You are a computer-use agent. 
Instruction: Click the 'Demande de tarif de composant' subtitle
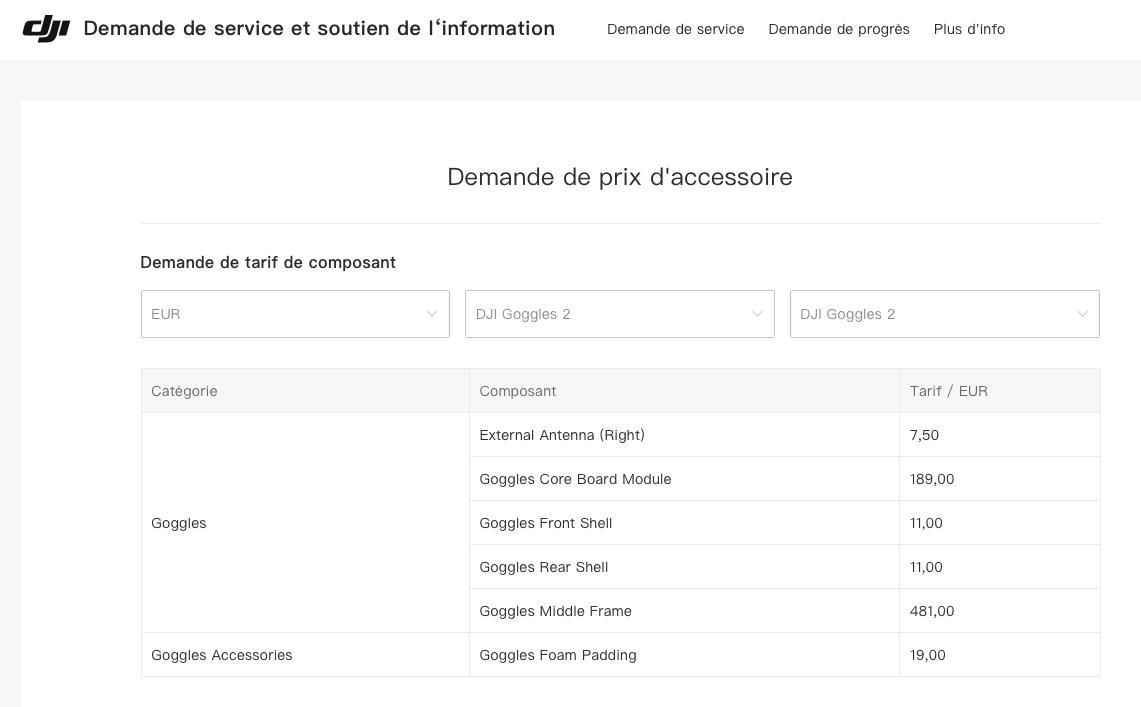(x=268, y=263)
